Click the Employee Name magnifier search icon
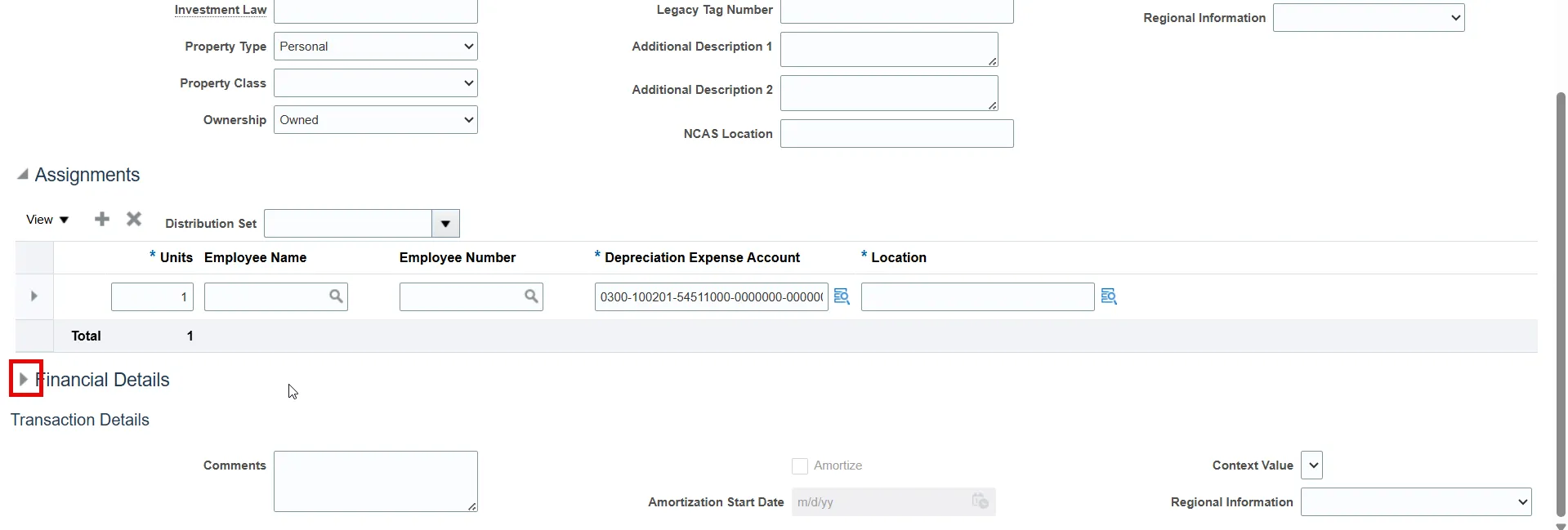Viewport: 1568px width, 530px height. [x=336, y=296]
